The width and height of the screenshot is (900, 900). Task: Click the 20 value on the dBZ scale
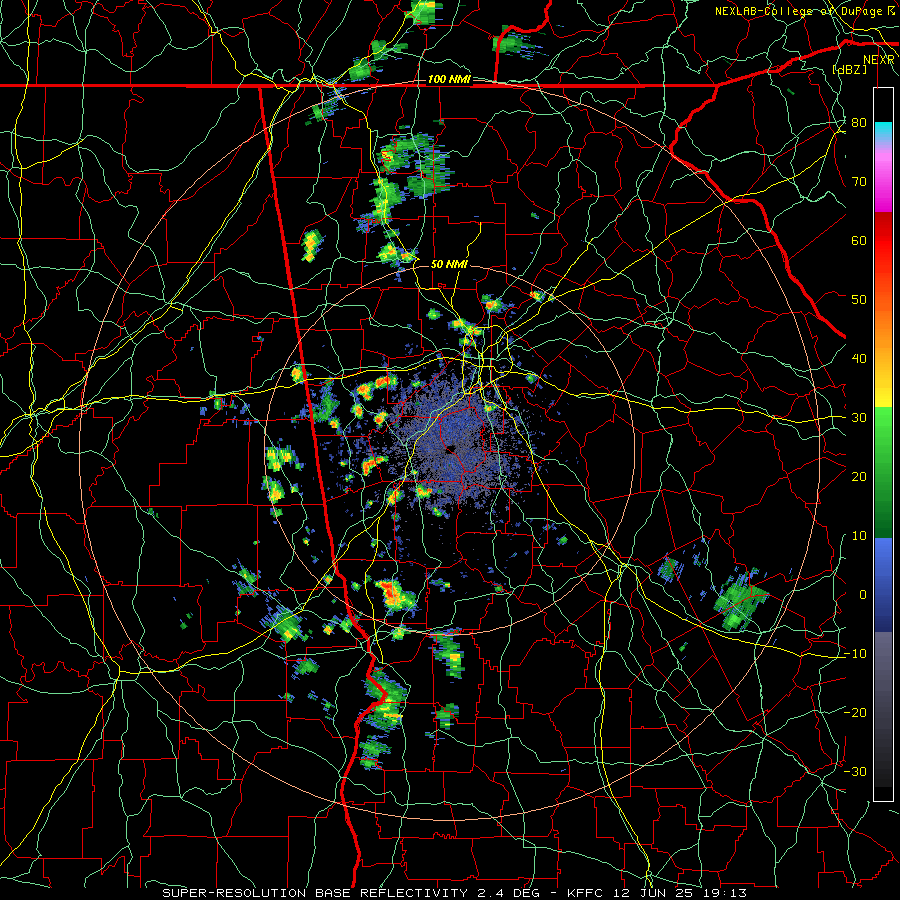click(859, 476)
